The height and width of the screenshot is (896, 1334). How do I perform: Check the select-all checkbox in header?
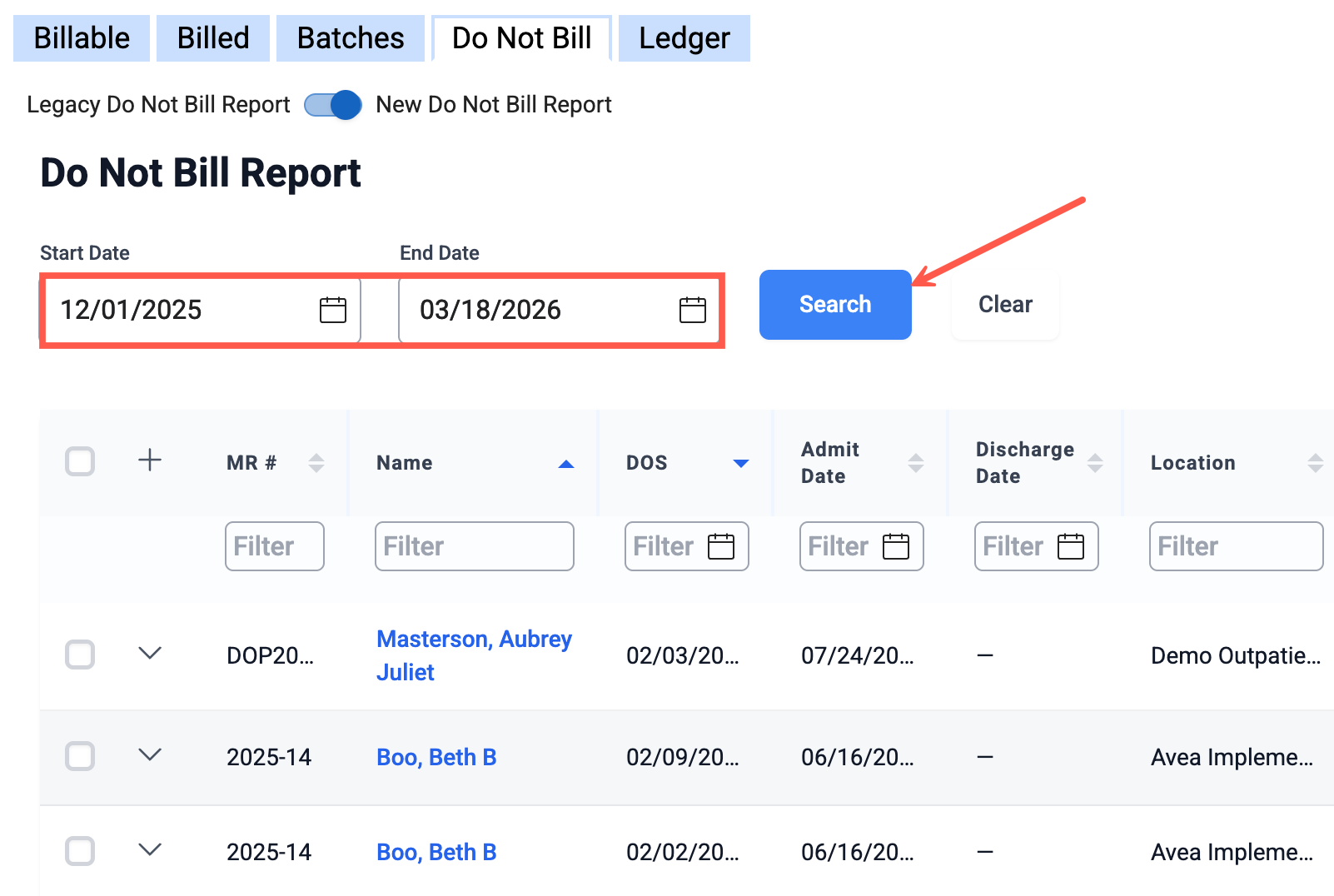pos(80,461)
